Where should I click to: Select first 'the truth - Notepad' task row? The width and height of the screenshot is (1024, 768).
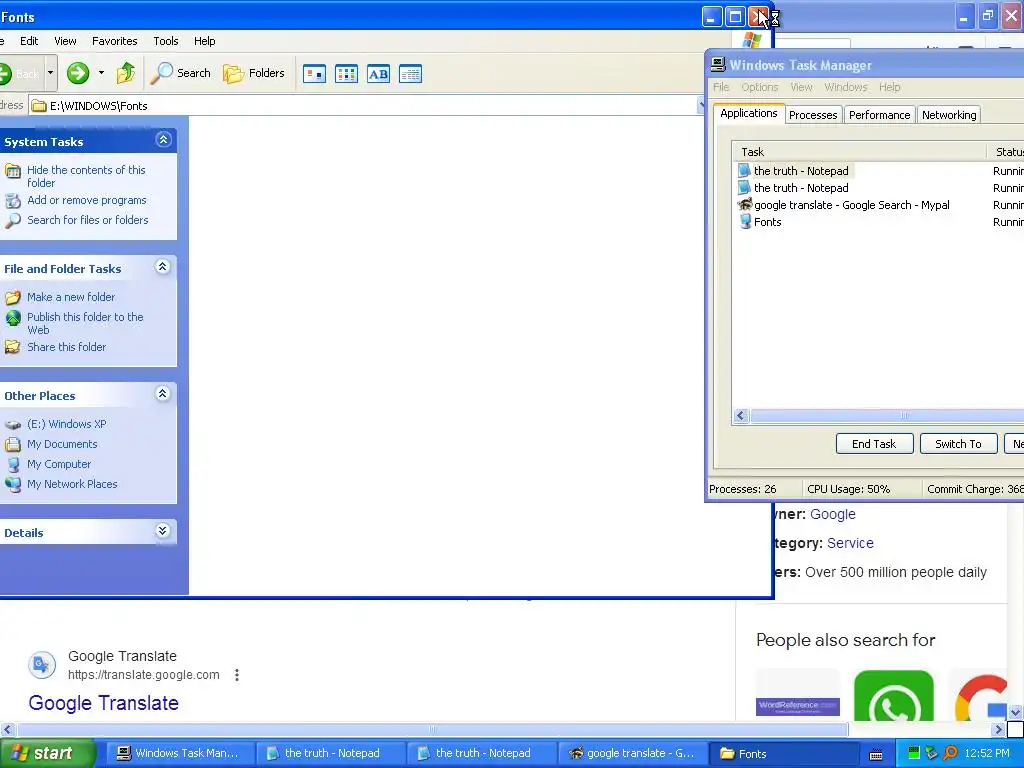pyautogui.click(x=878, y=171)
